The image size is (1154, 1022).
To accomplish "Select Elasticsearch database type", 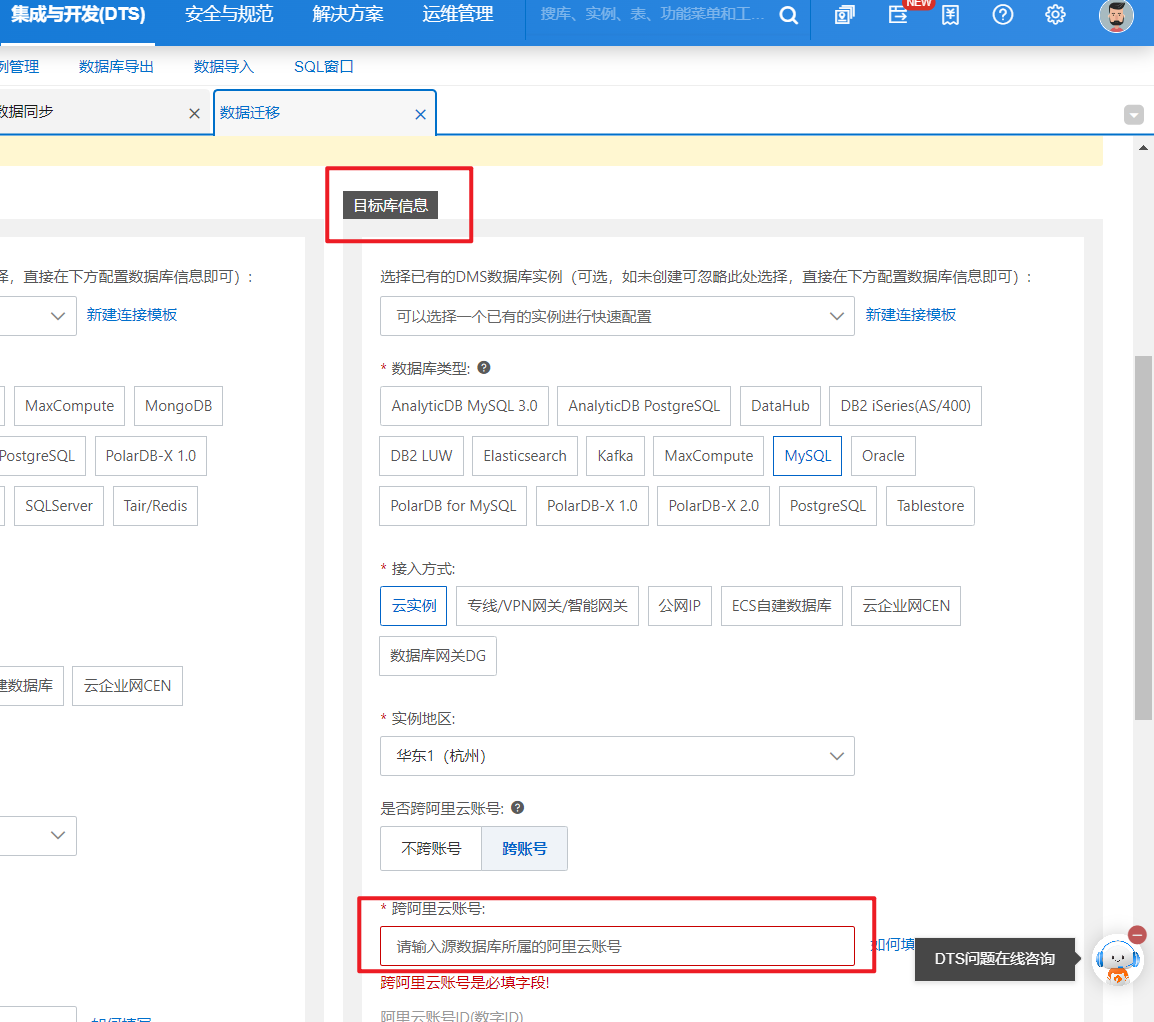I will [x=525, y=456].
